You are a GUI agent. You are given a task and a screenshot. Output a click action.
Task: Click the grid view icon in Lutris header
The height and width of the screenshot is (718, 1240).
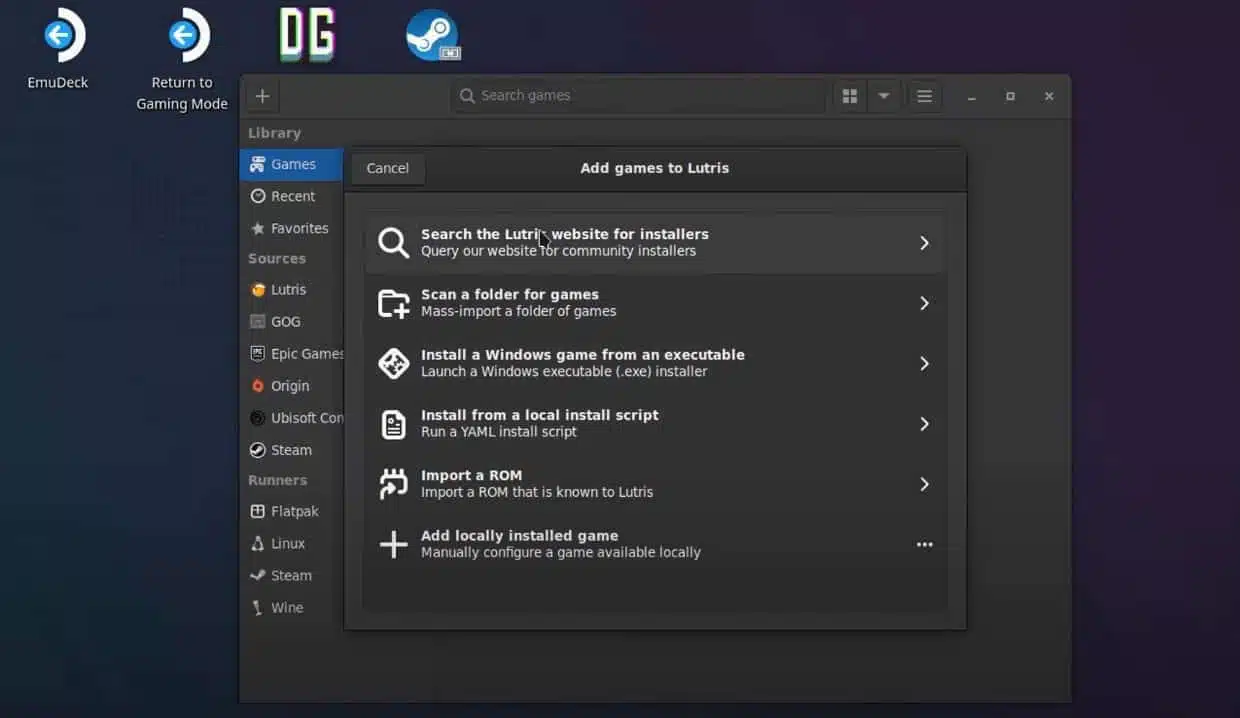pyautogui.click(x=850, y=96)
